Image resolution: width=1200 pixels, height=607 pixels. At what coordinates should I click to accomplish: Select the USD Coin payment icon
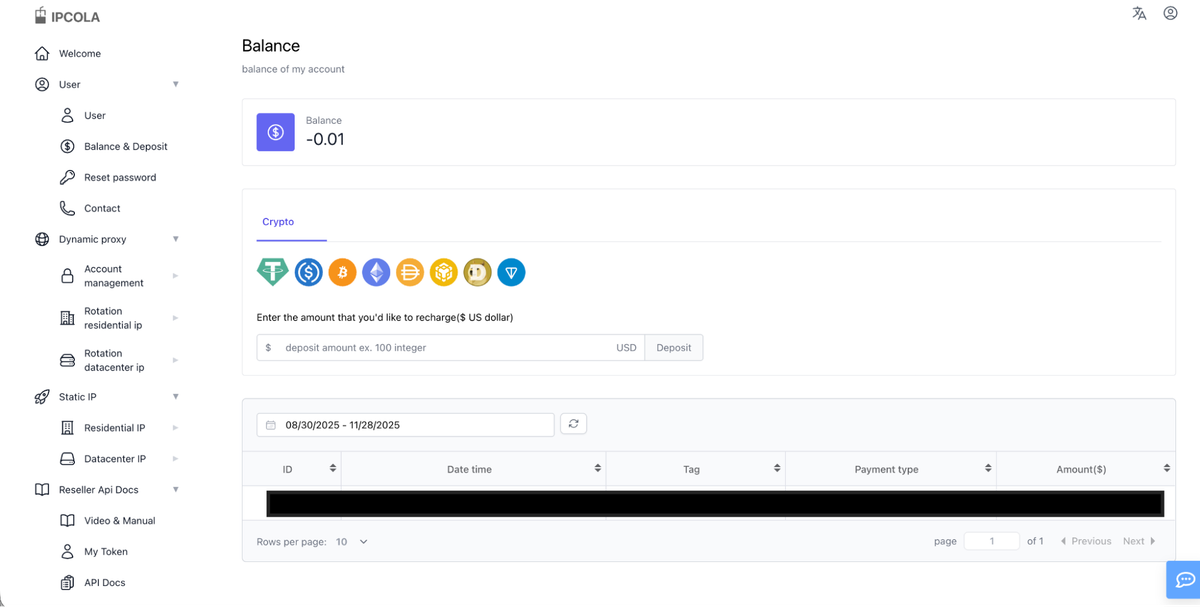pos(308,272)
